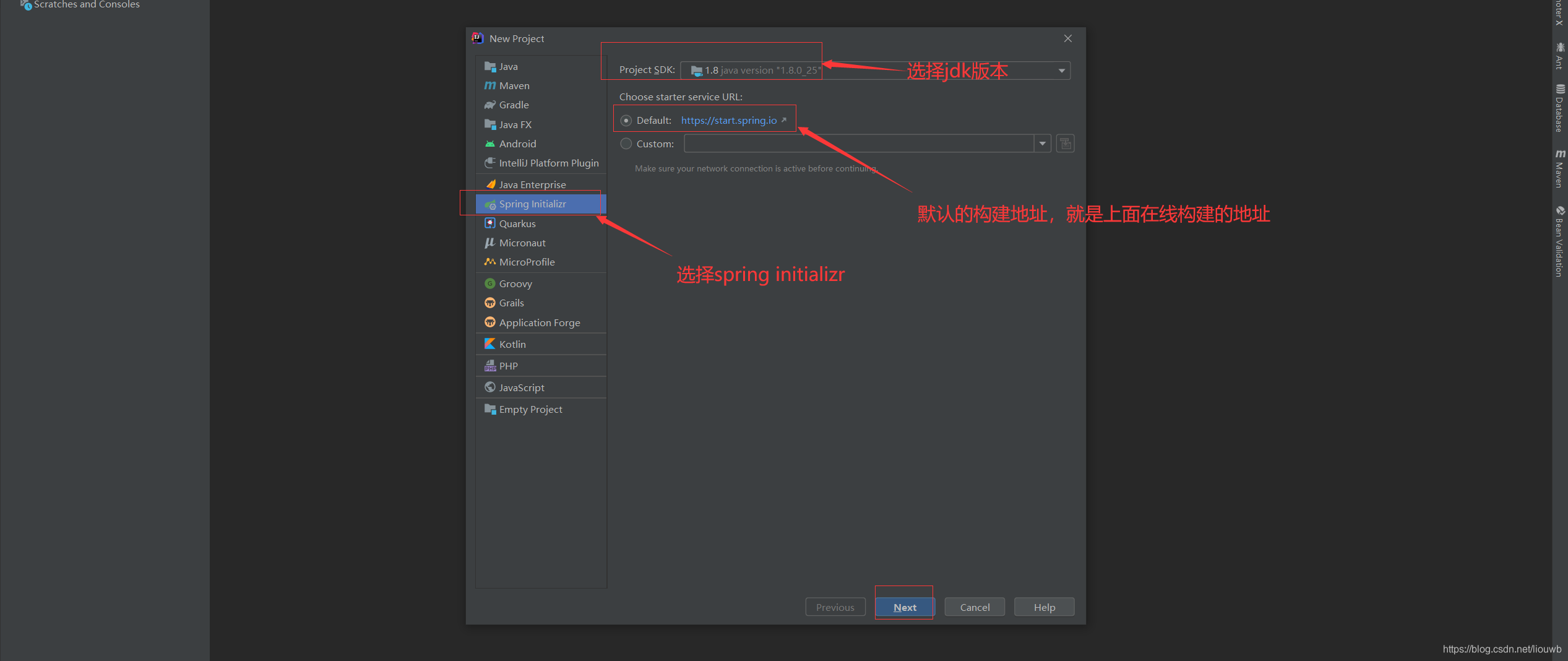Select 'Groovy' list row
This screenshot has width=1568, height=661.
point(541,283)
